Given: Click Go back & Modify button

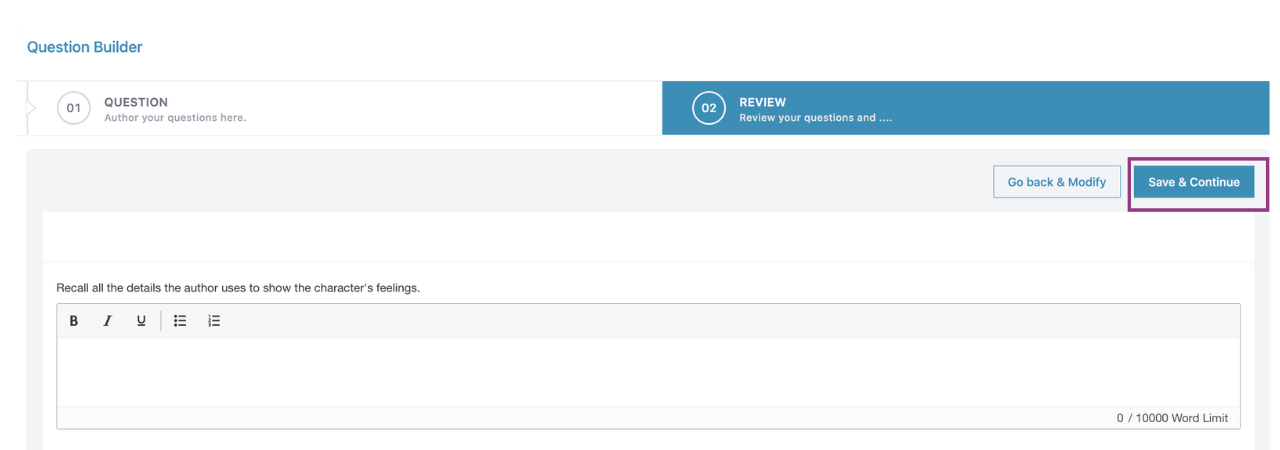Looking at the screenshot, I should pyautogui.click(x=1057, y=182).
